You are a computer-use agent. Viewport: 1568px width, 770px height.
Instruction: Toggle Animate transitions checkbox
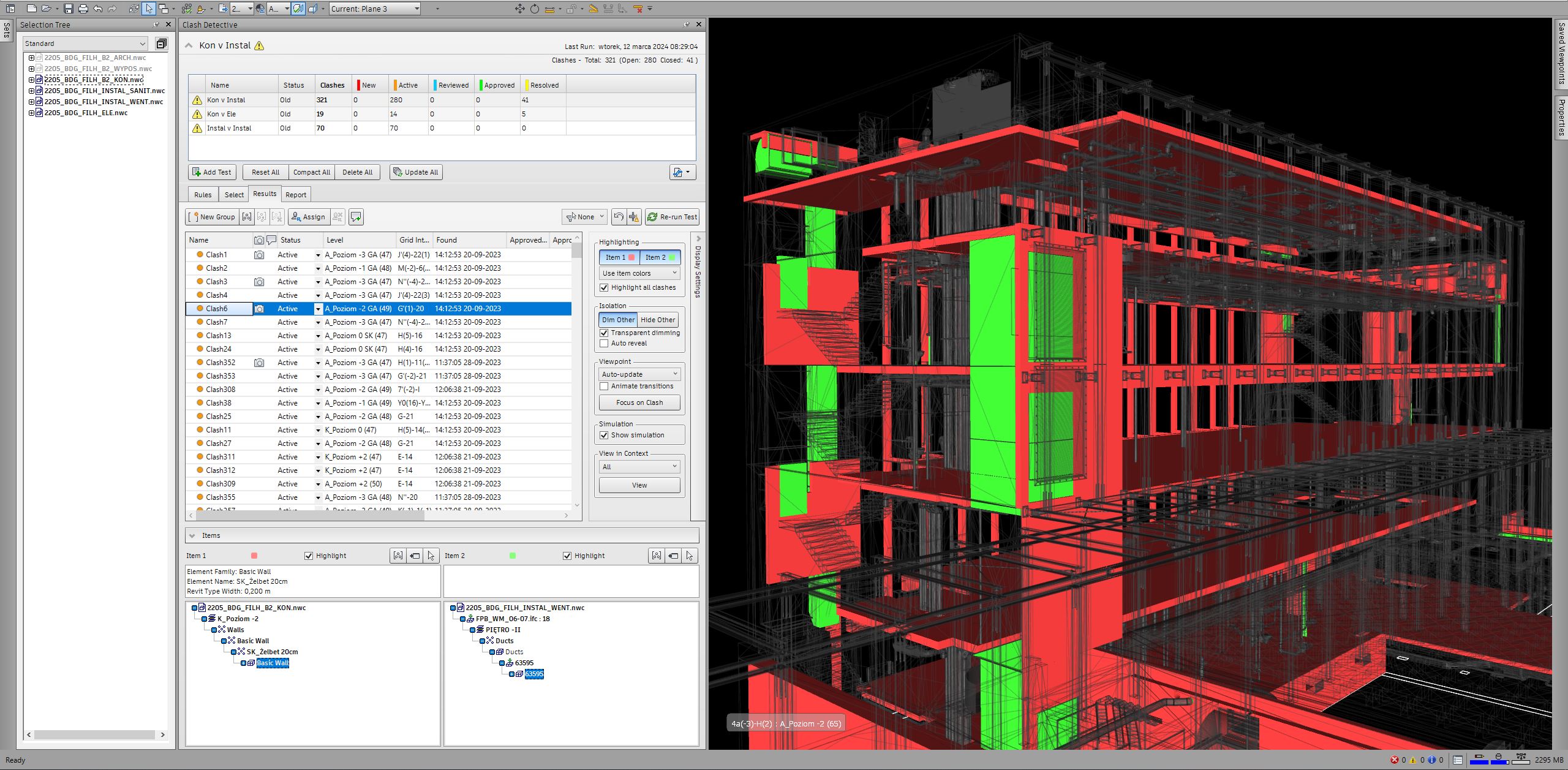(604, 386)
